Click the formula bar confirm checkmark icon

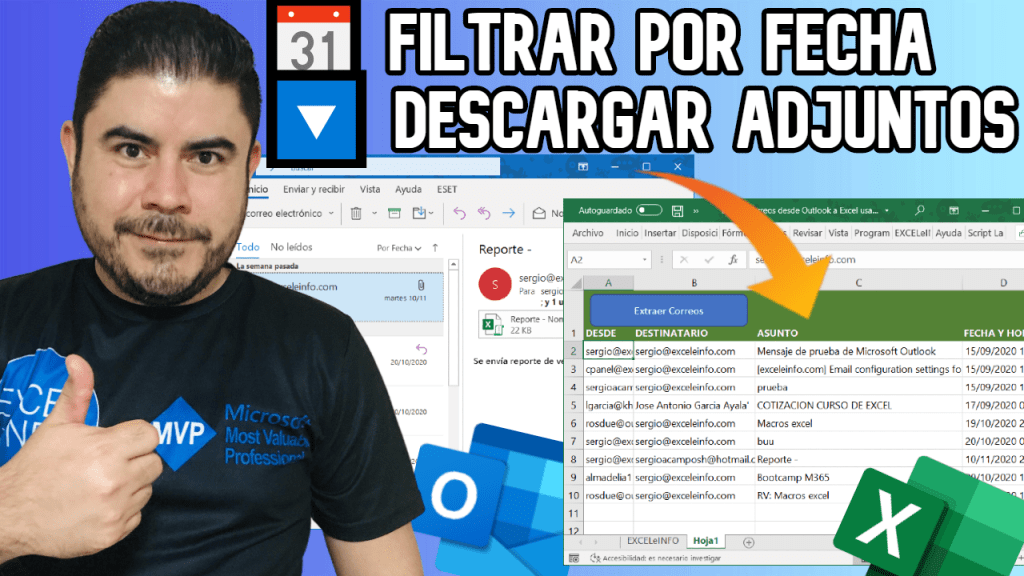709,260
